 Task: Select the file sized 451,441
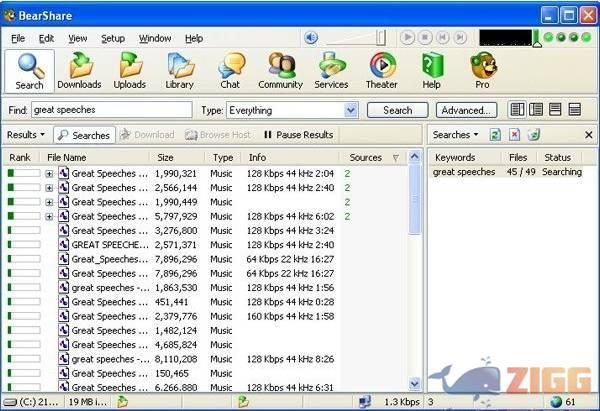coord(172,302)
